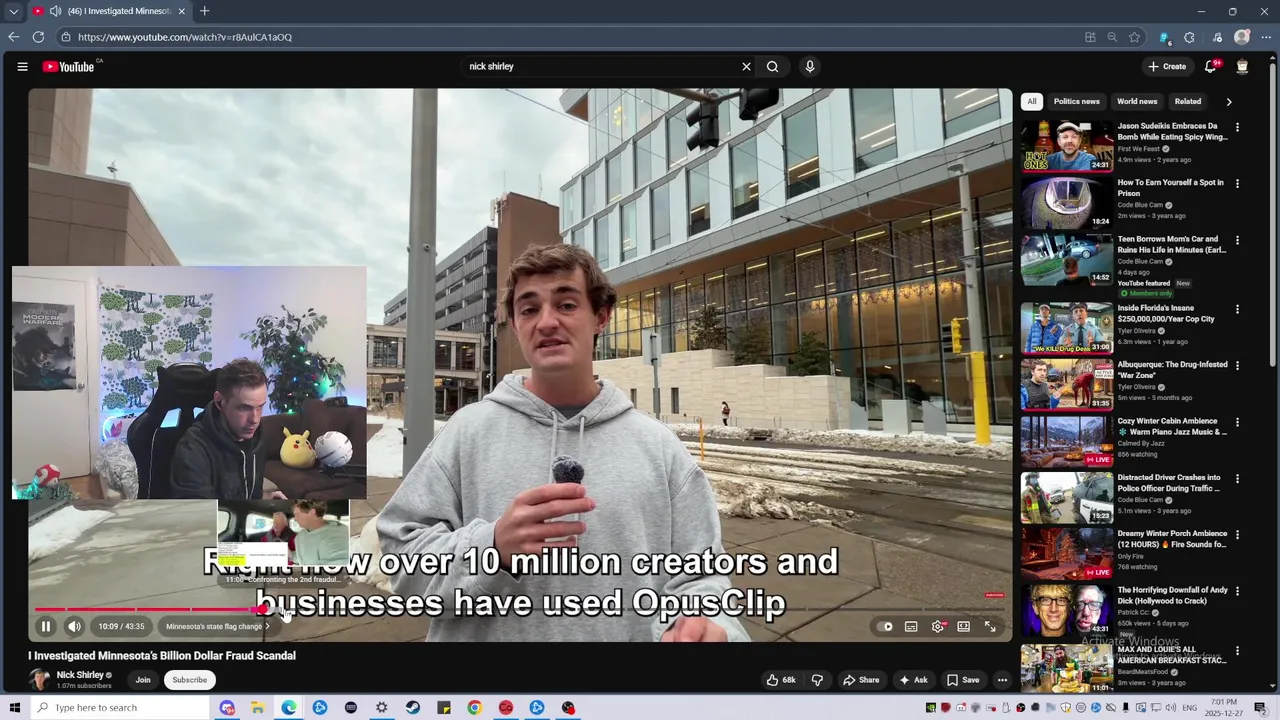
Task: Share the video
Action: coord(861,680)
